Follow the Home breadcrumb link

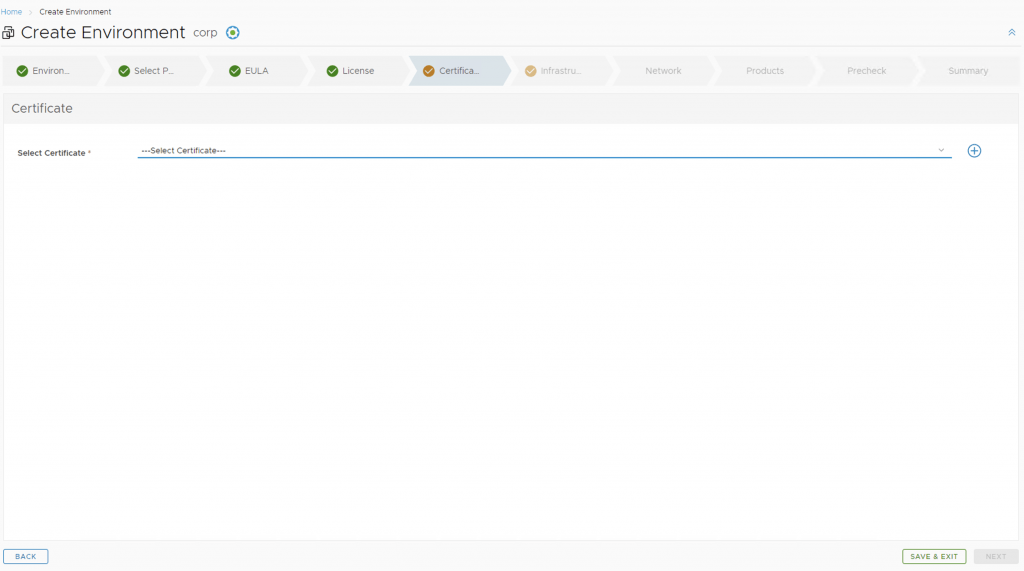(x=11, y=12)
